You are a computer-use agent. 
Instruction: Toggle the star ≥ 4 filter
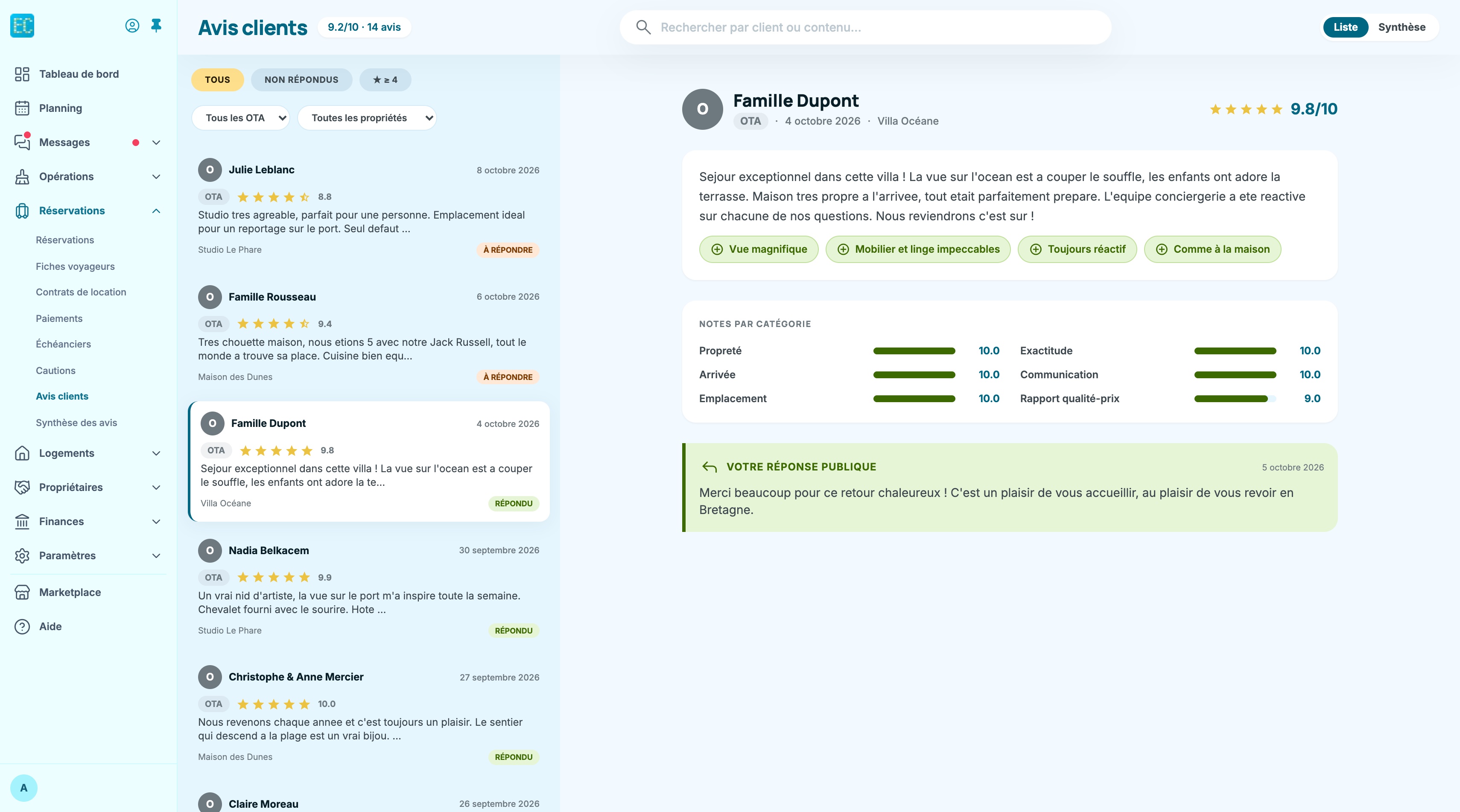coord(385,80)
